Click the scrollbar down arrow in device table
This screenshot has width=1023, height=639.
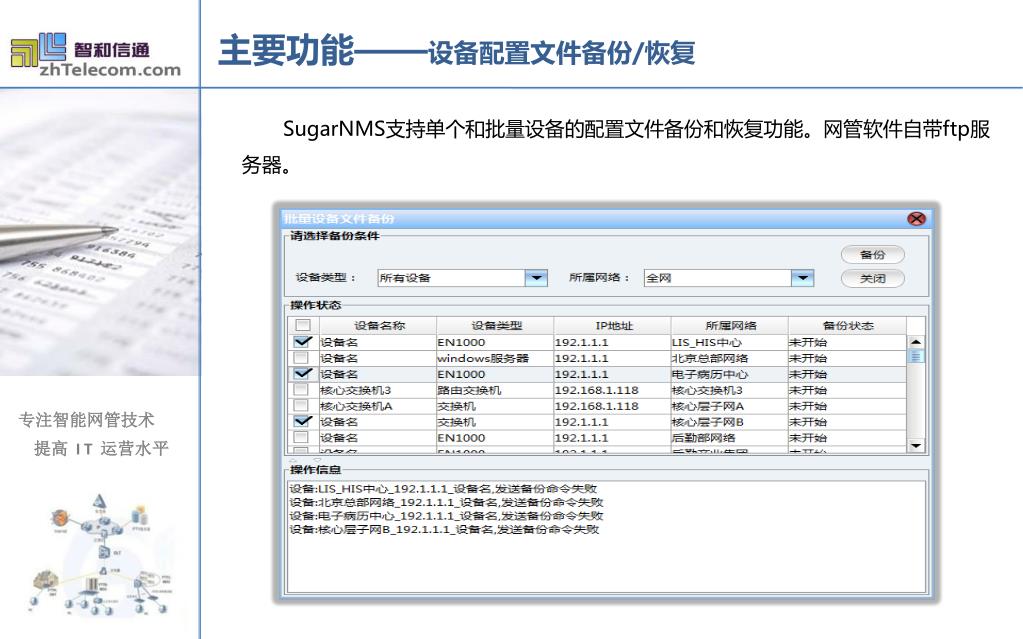[915, 445]
